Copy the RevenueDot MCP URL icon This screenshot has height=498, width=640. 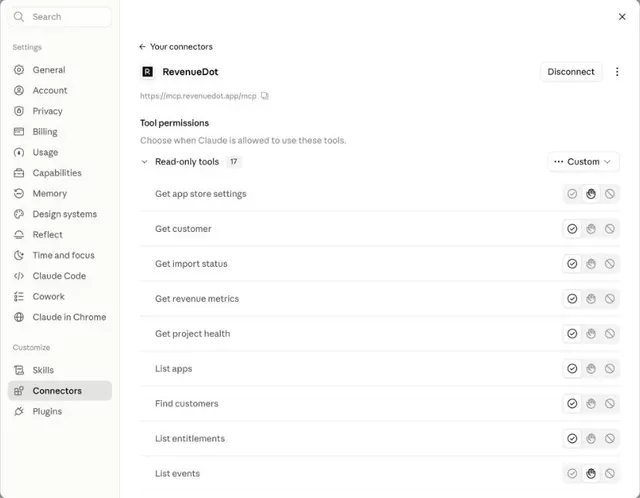265,96
